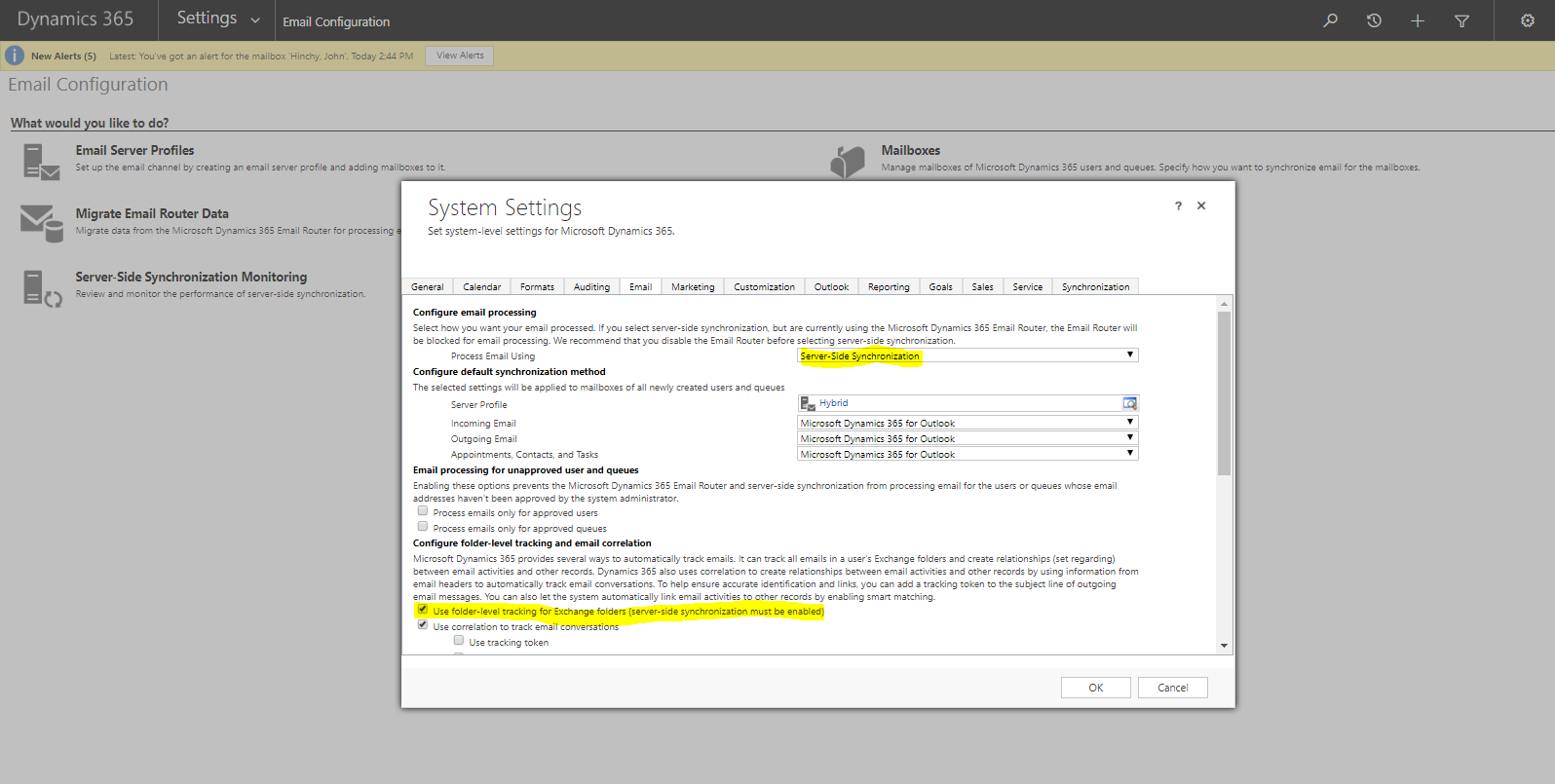Click the dialog scrollbar down arrow
The width and height of the screenshot is (1555, 784).
coord(1224,645)
